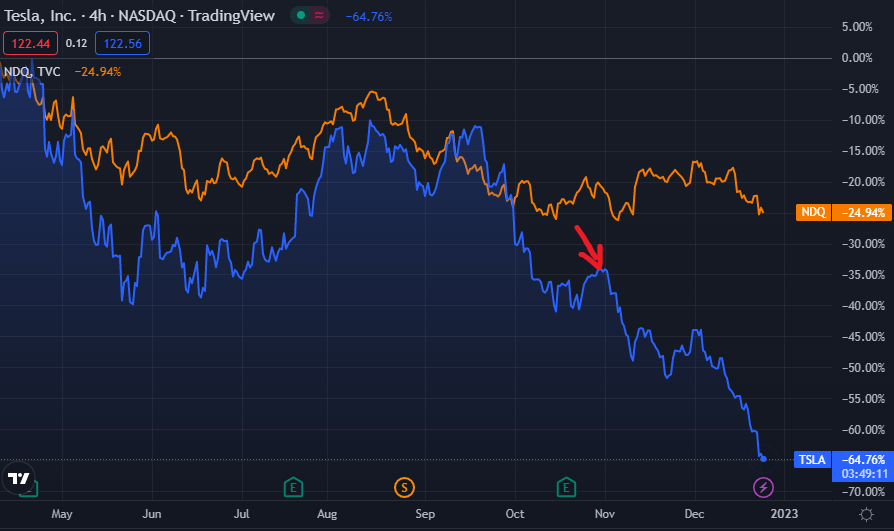
Task: Open chart settings gear icon
Action: 866,514
